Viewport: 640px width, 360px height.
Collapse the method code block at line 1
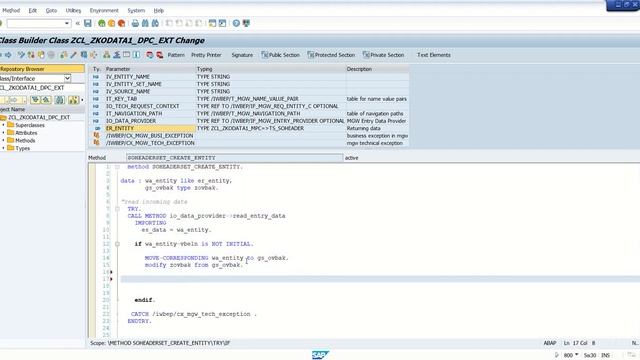(x=118, y=167)
